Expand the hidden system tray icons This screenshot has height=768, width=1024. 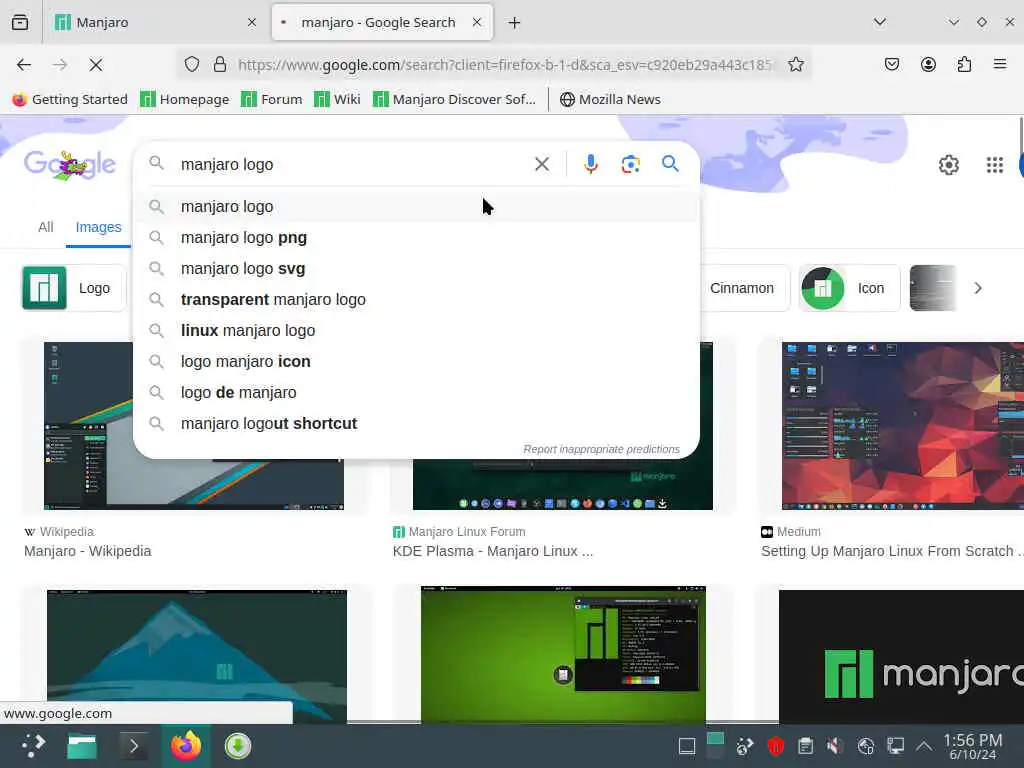pos(924,746)
